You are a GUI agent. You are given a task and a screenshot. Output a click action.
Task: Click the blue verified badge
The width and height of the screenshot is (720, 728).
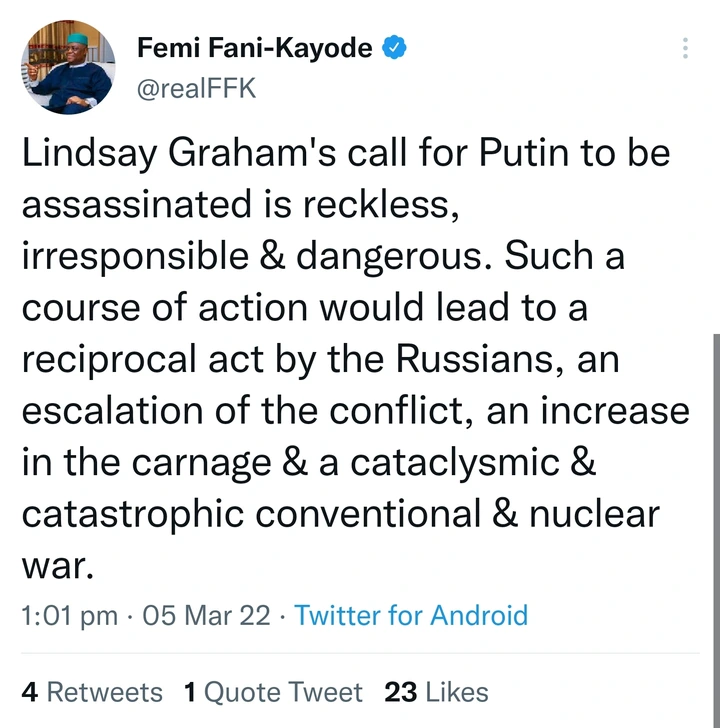(x=394, y=47)
